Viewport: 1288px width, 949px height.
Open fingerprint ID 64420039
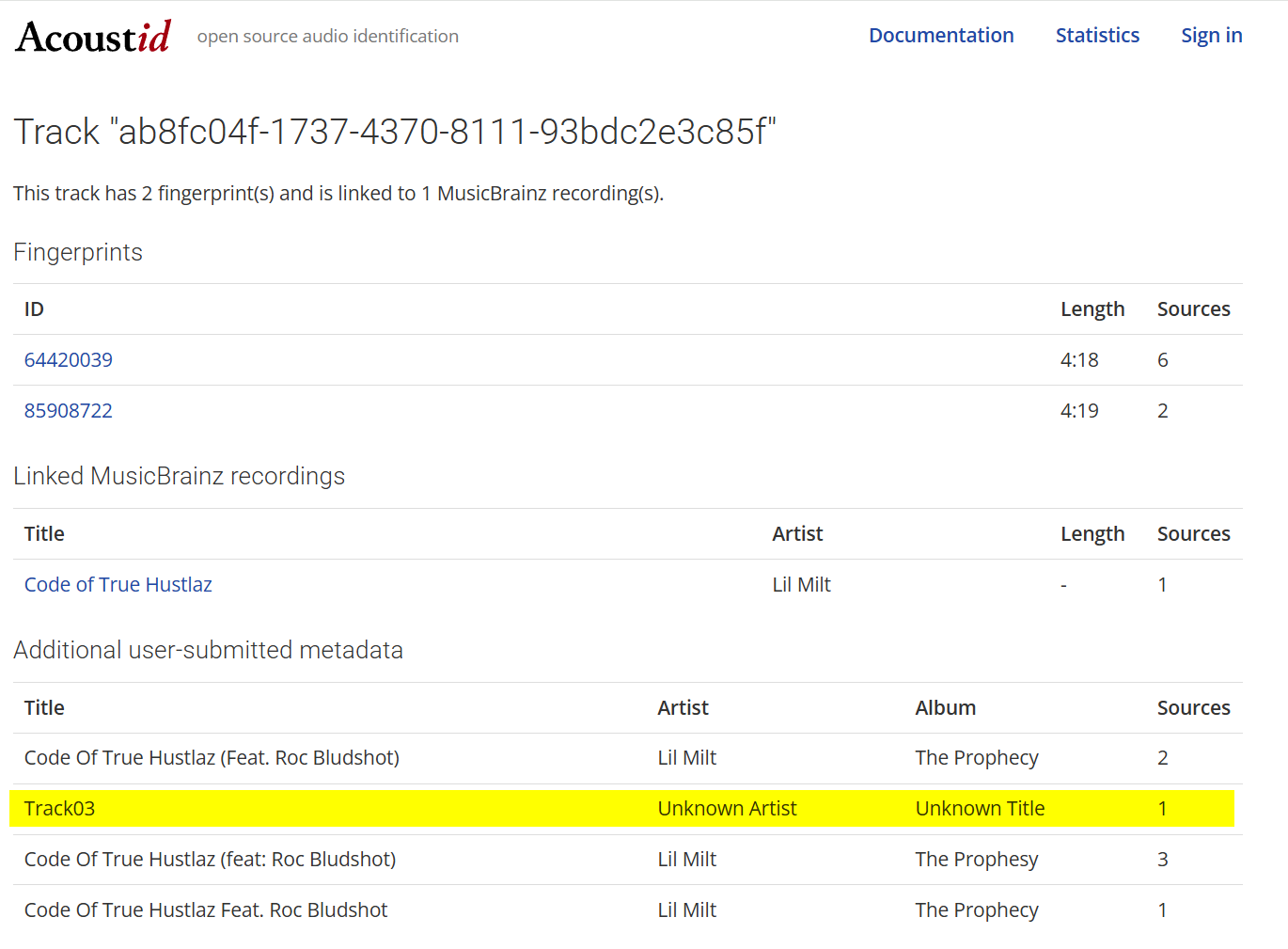point(69,360)
